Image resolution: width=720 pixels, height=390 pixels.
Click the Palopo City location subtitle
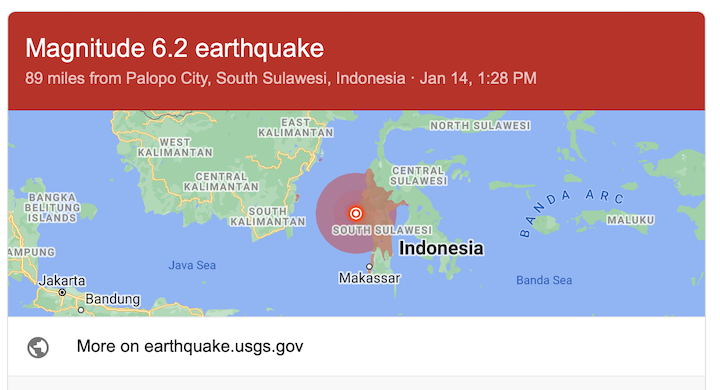pyautogui.click(x=281, y=78)
